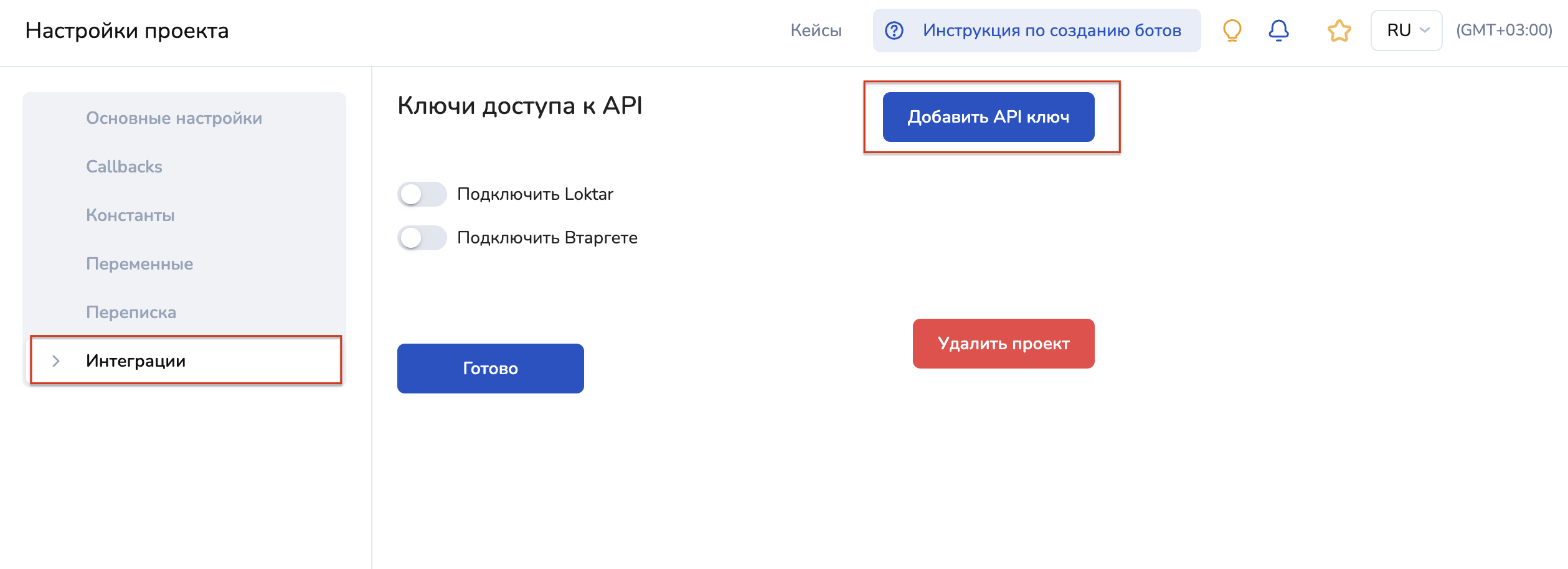Open the Кейсы link
Viewport: 1568px width, 569px height.
click(x=816, y=31)
